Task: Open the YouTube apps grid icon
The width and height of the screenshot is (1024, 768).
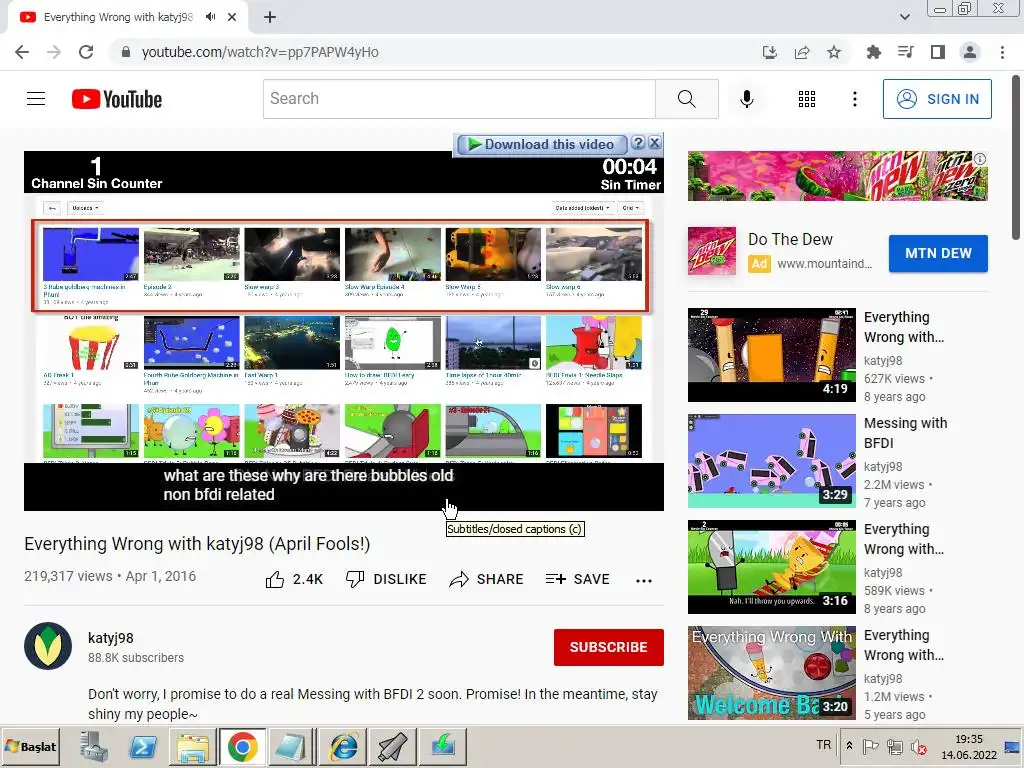Action: pos(807,99)
